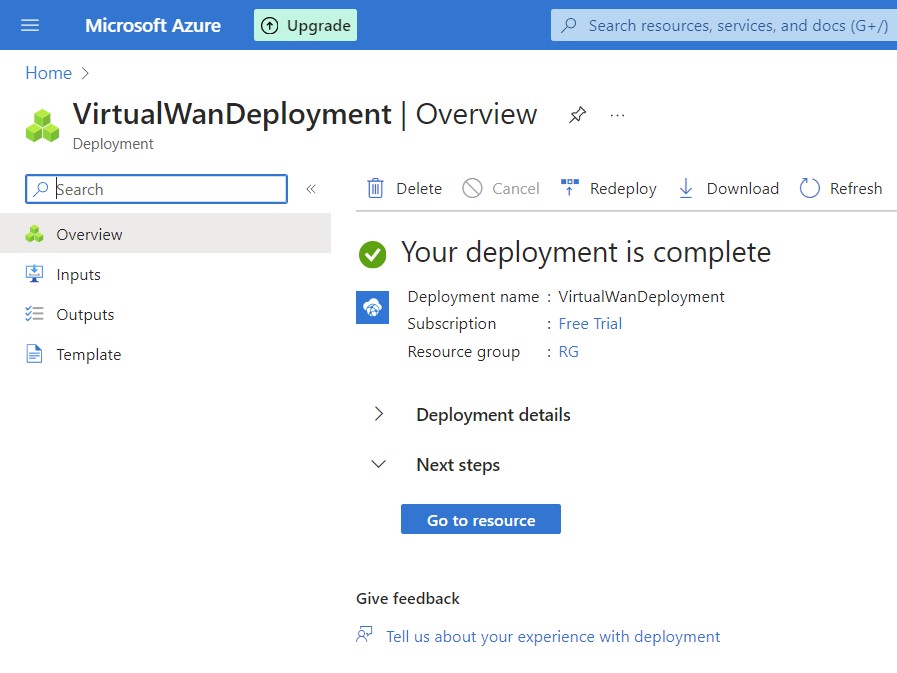Collapse the Next steps section
The width and height of the screenshot is (897, 673).
point(379,464)
